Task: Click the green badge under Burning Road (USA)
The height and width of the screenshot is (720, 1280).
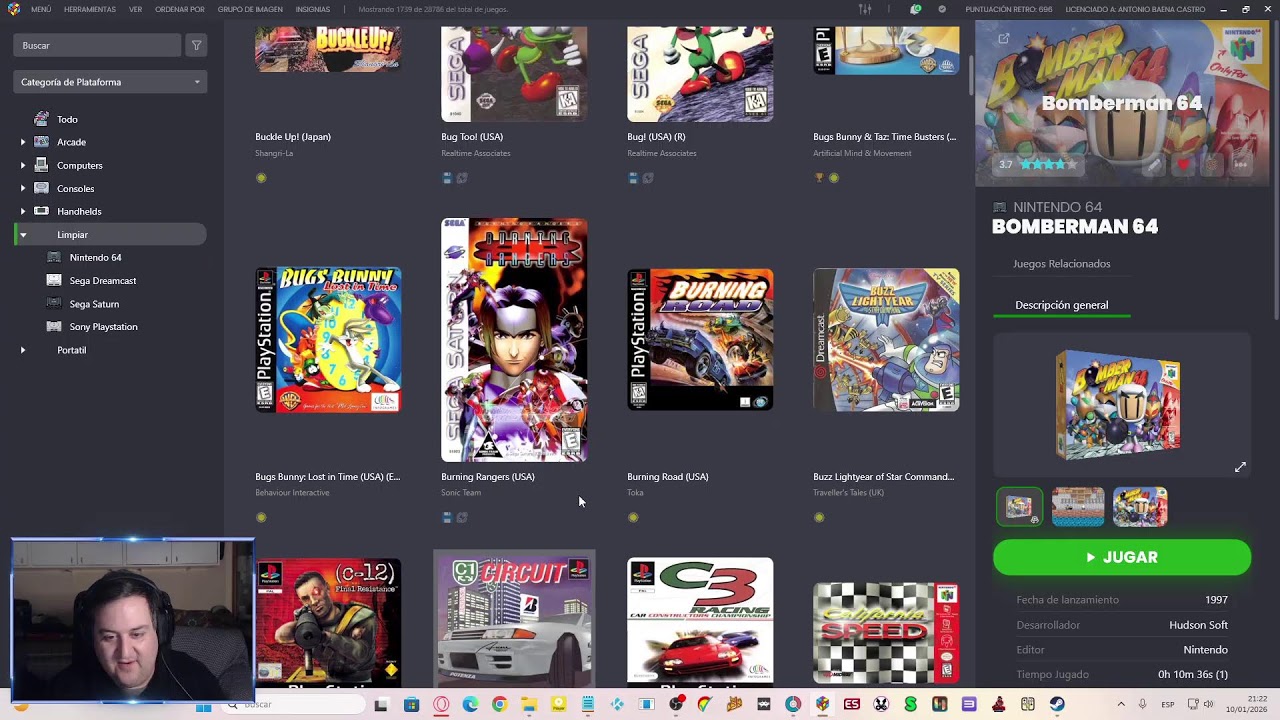Action: [633, 517]
